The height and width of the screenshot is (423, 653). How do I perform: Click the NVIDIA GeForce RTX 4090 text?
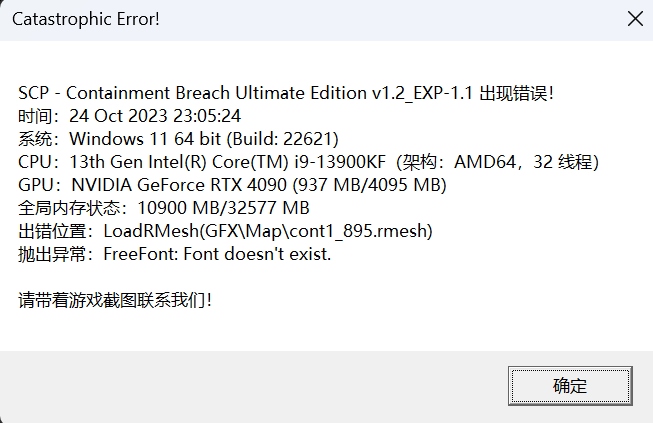pyautogui.click(x=179, y=185)
